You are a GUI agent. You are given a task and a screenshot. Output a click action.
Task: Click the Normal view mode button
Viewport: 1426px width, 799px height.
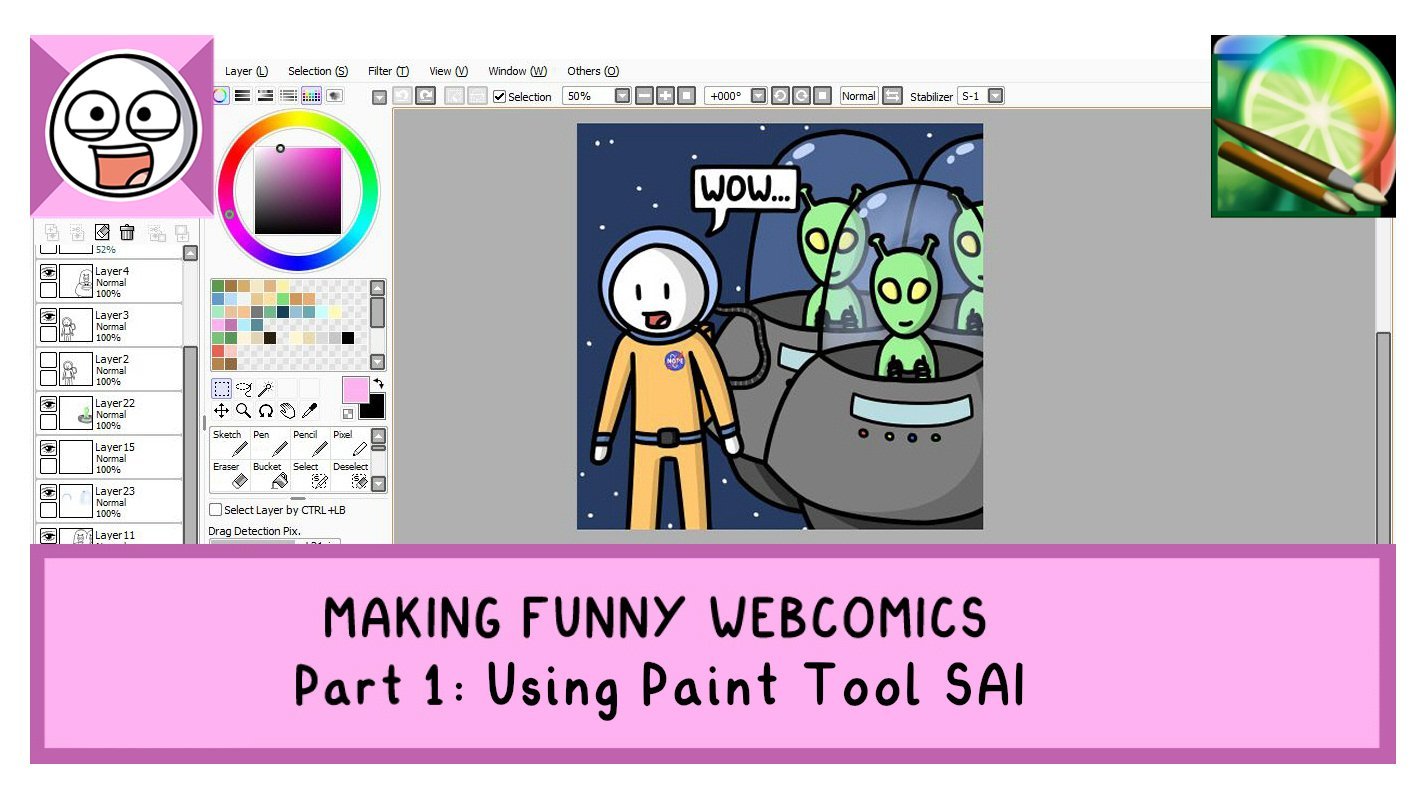coord(858,96)
